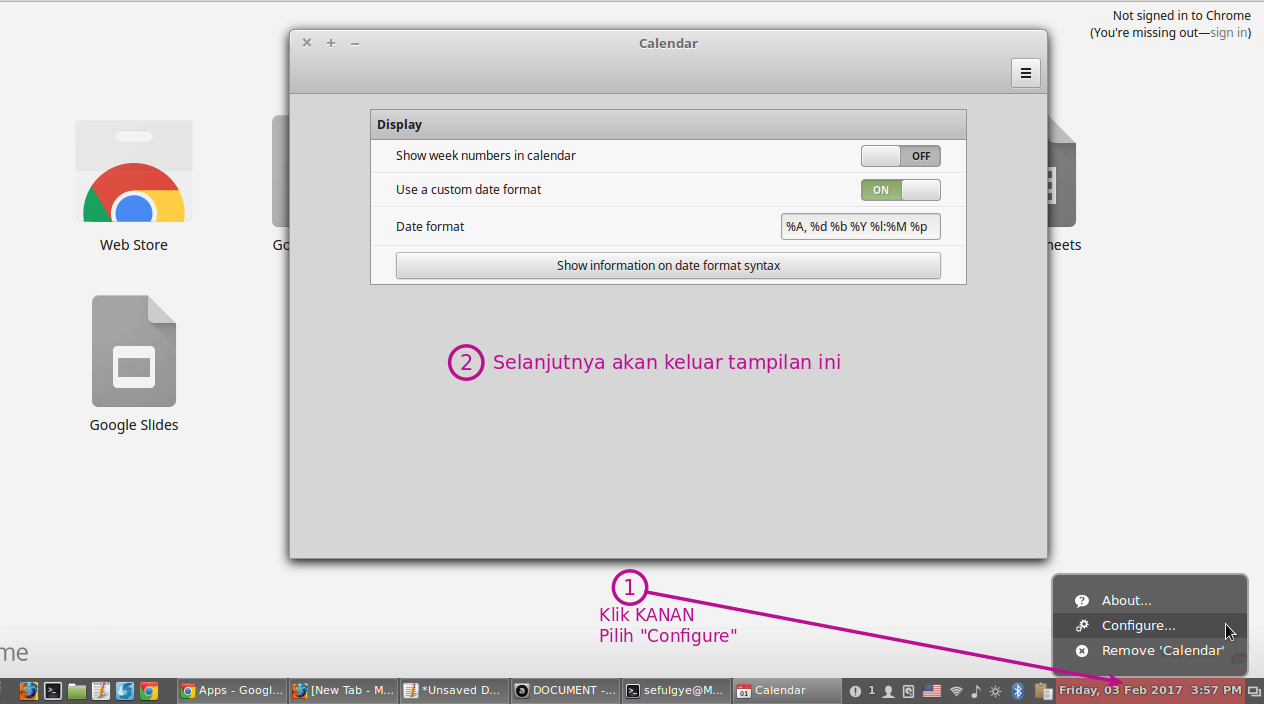This screenshot has width=1264, height=704.
Task: Open the network Wi-Fi tray icon
Action: [956, 690]
